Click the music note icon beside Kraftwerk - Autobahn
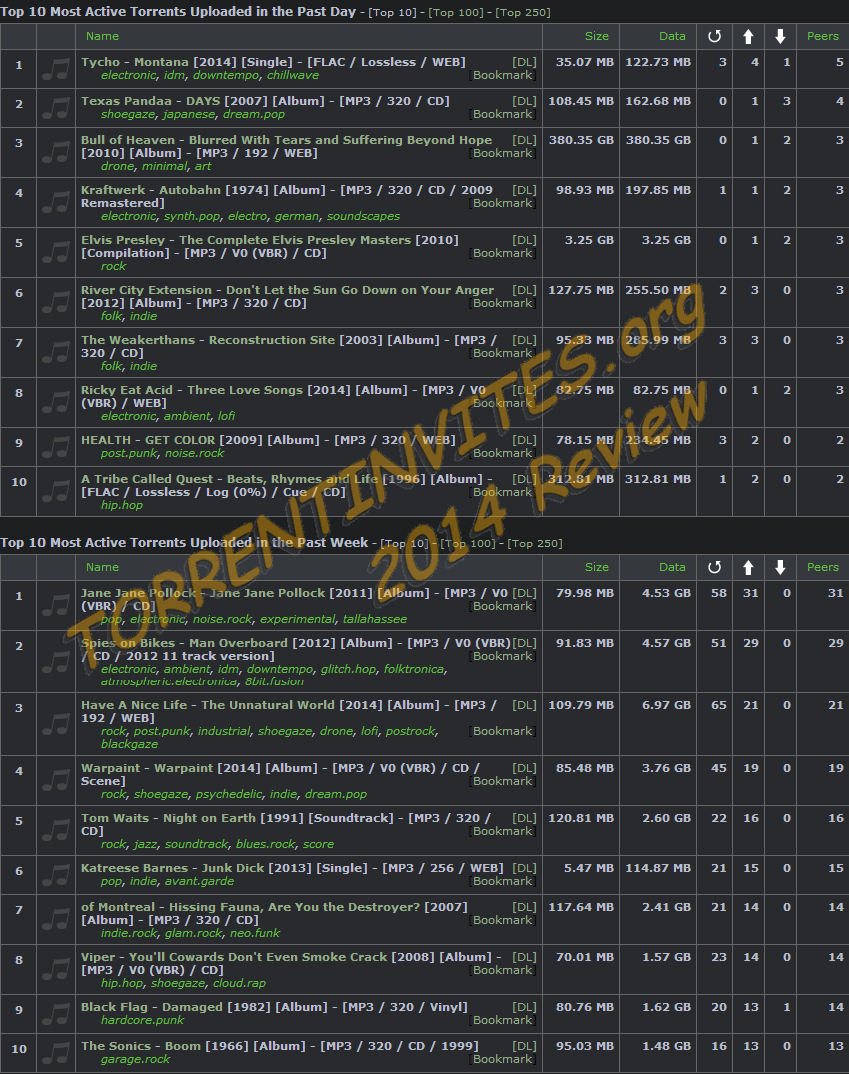Screen dimensions: 849x1074 click(55, 202)
